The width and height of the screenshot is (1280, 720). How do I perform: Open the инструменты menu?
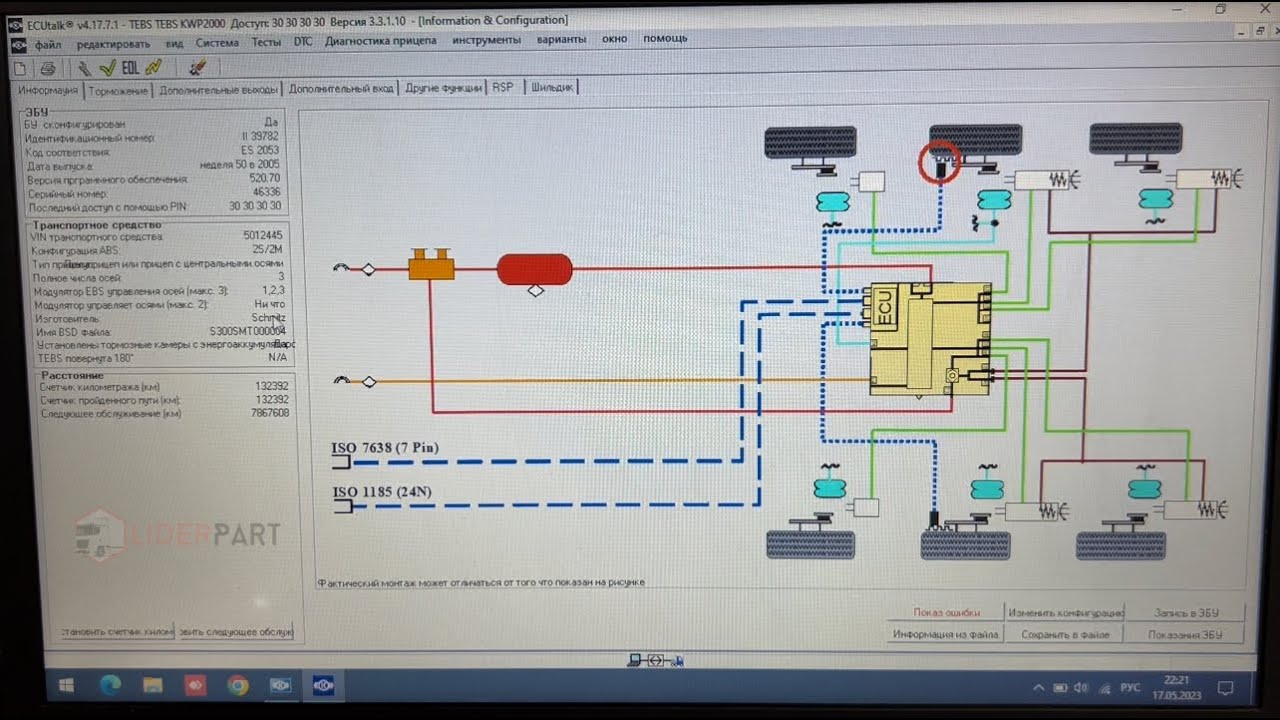coord(486,40)
